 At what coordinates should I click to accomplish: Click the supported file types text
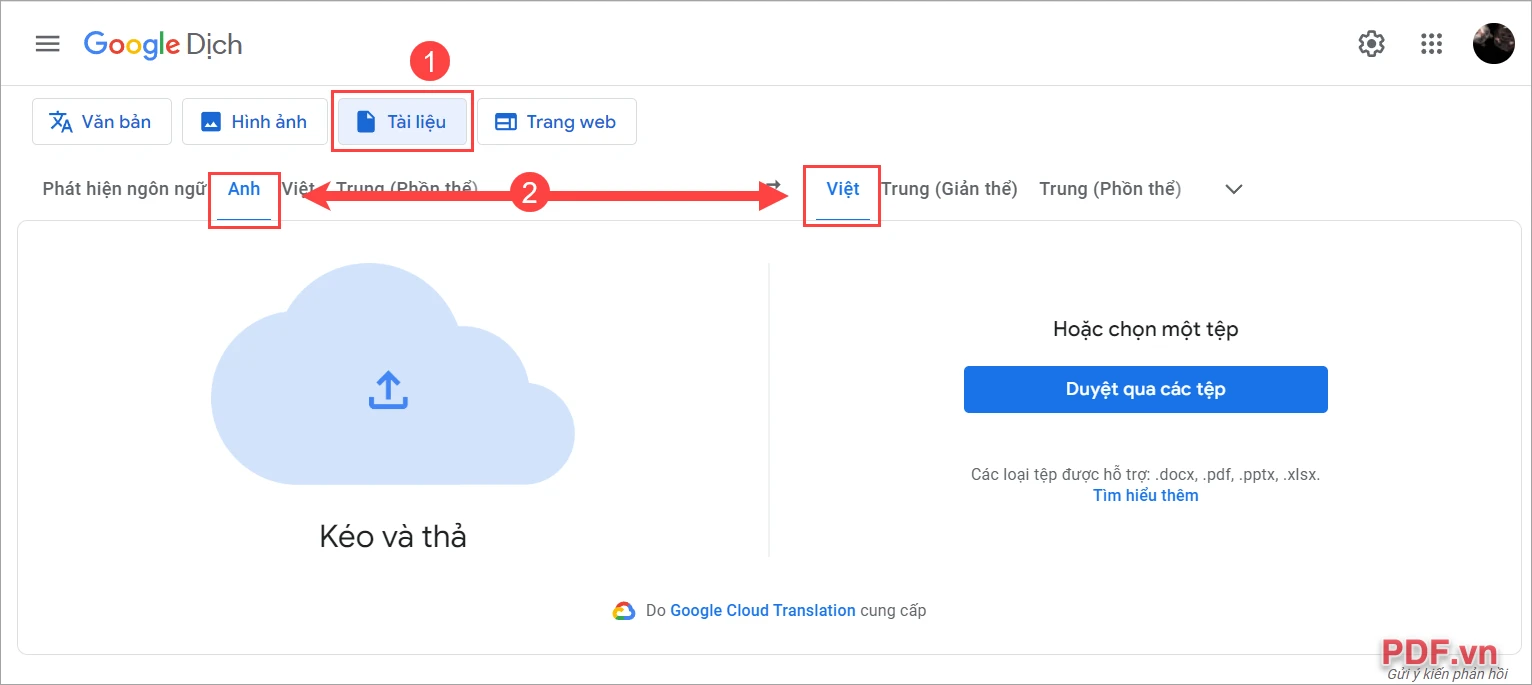[x=1146, y=475]
